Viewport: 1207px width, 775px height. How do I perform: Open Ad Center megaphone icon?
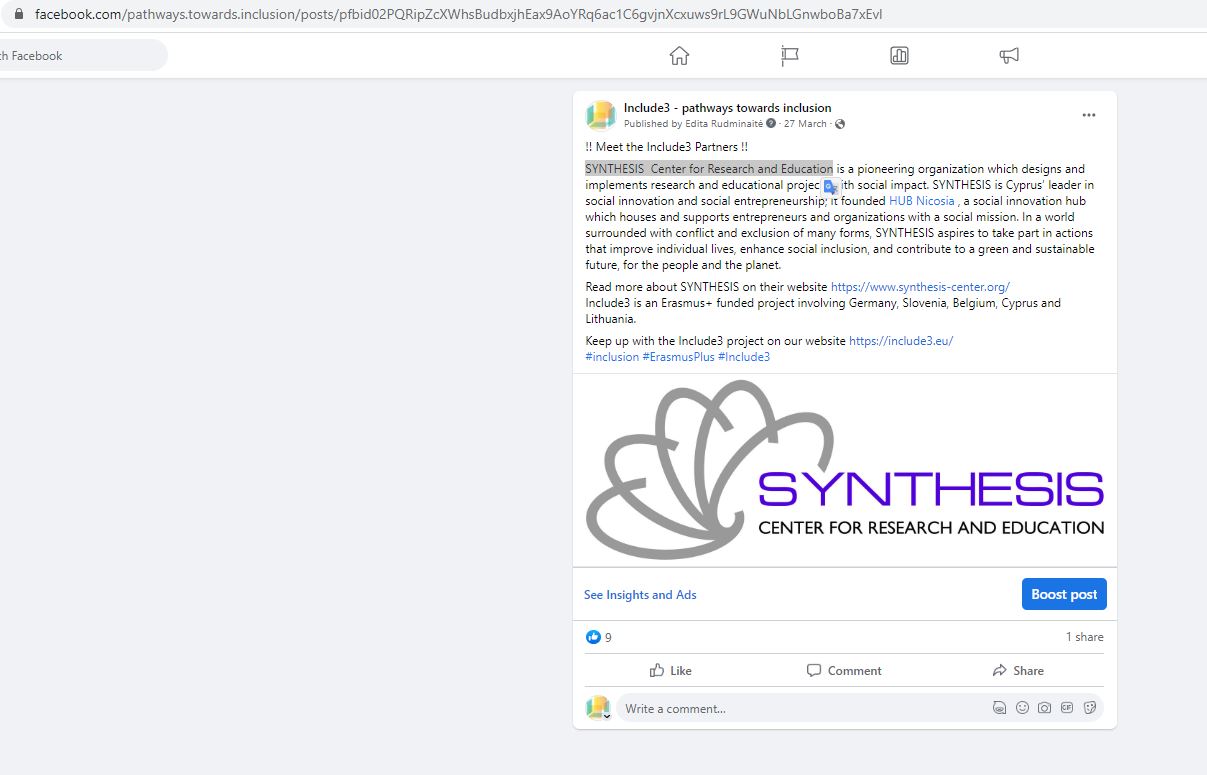click(x=1009, y=56)
